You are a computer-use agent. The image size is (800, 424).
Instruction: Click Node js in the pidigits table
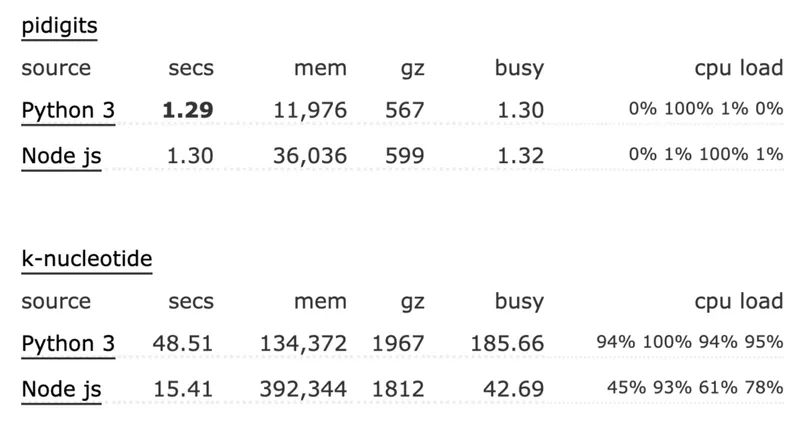point(61,153)
